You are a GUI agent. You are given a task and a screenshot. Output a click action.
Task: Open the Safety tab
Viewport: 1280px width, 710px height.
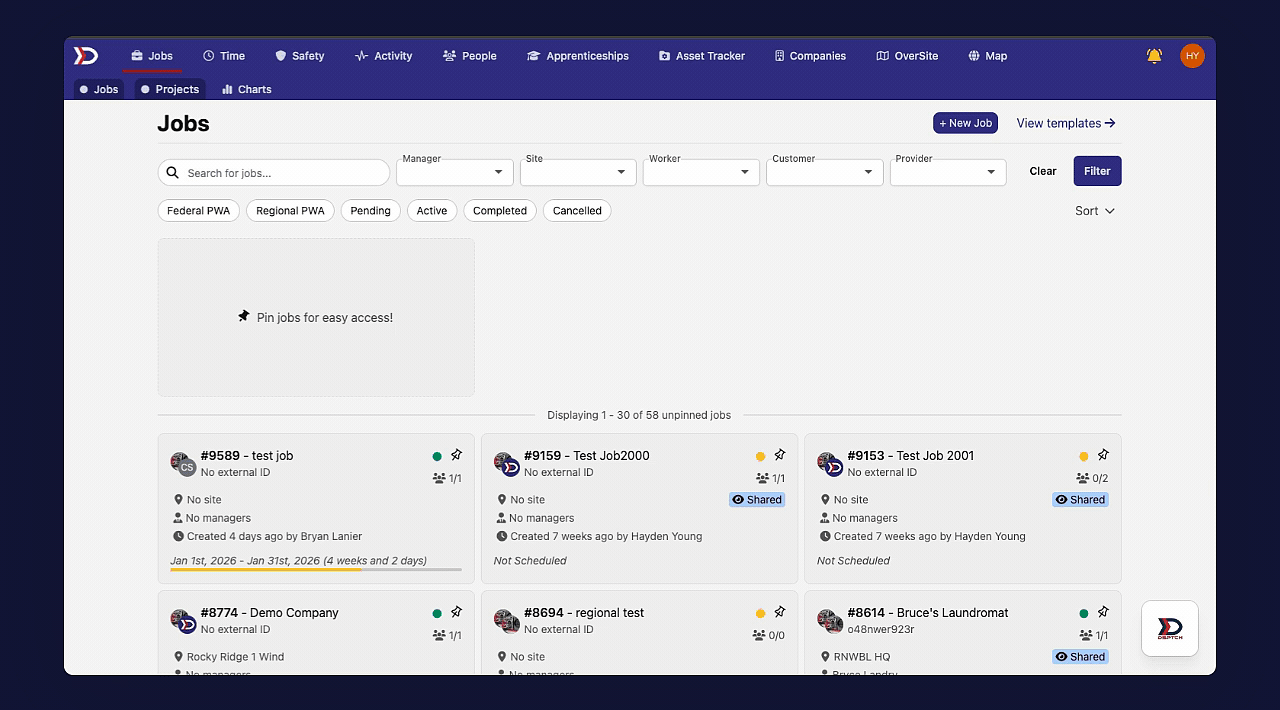pyautogui.click(x=300, y=56)
